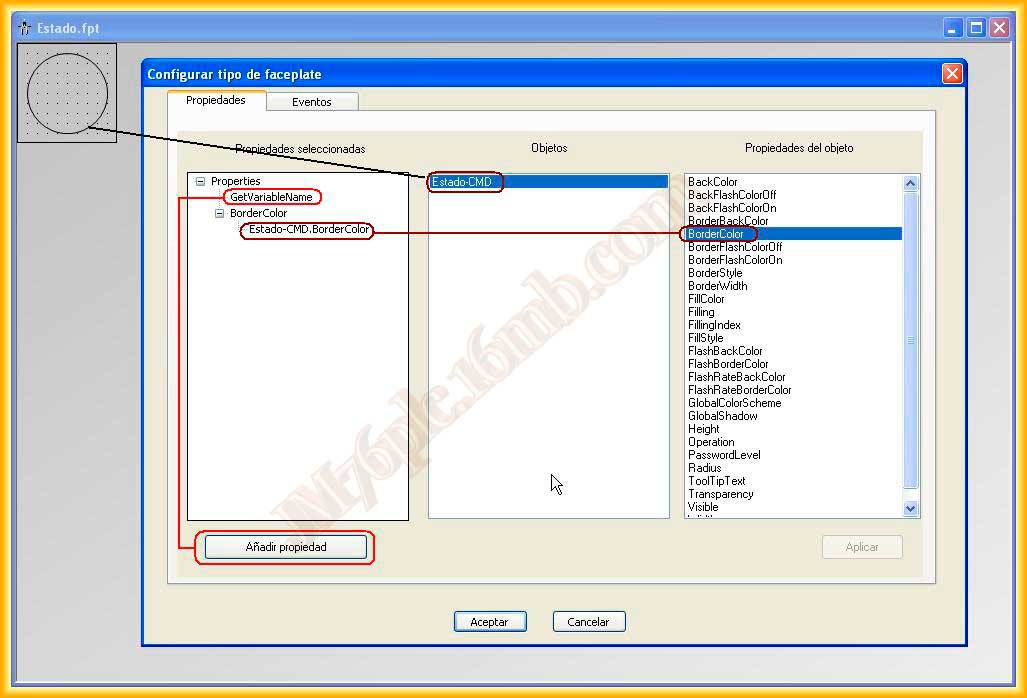Click the Añadir propiedad button

[x=286, y=547]
